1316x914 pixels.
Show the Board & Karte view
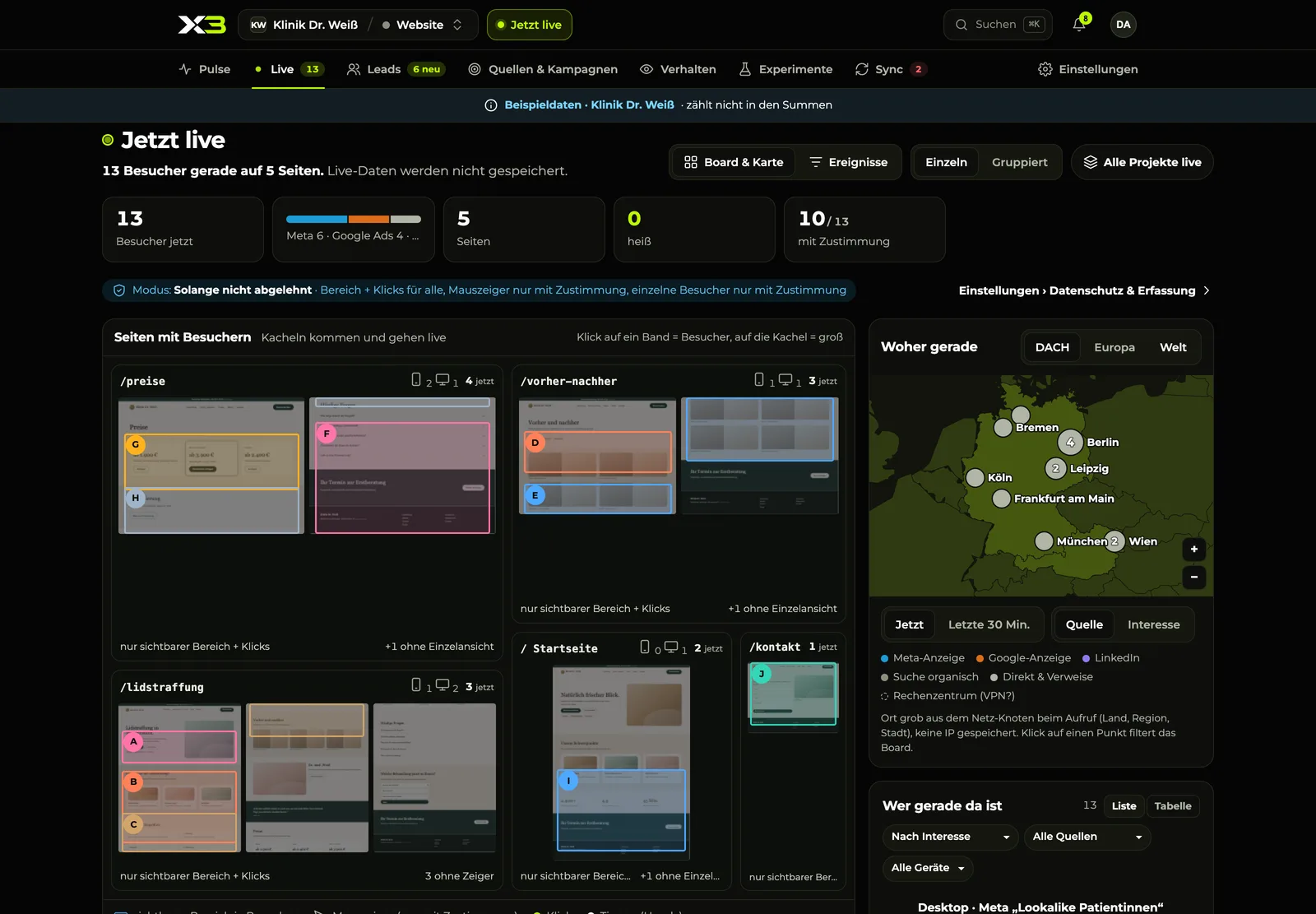734,162
